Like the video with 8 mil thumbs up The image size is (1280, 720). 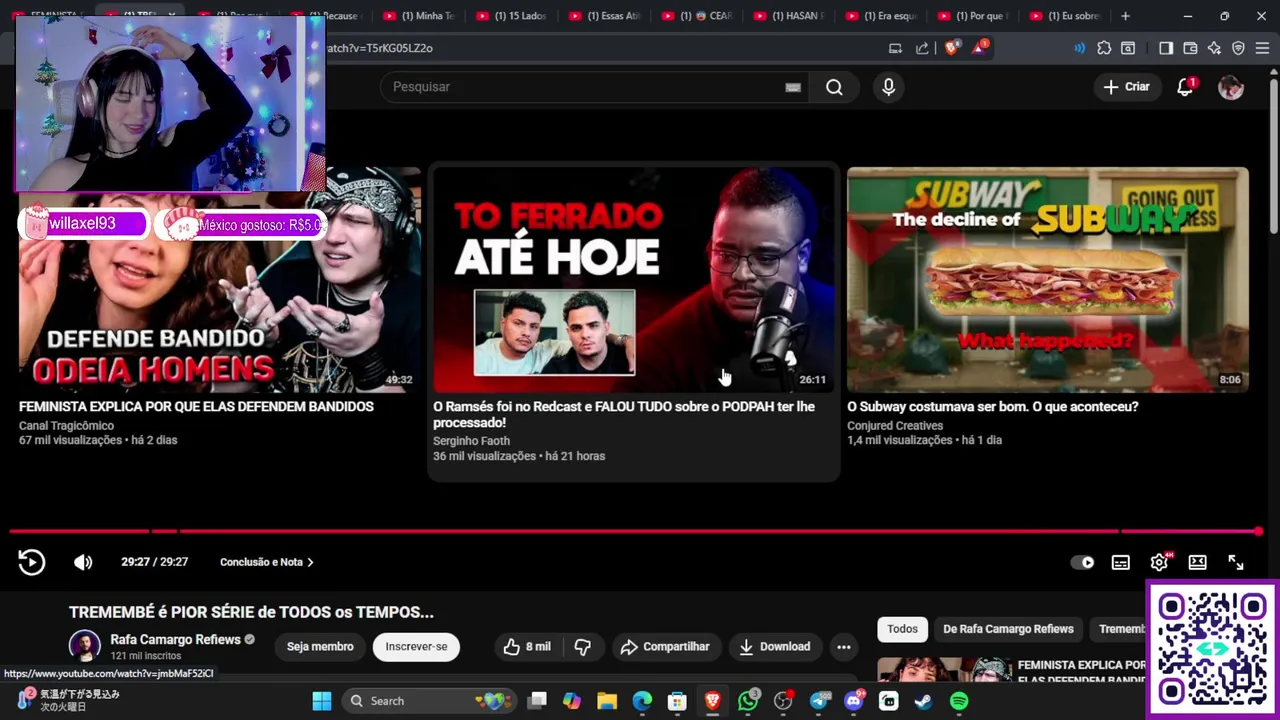coord(527,647)
